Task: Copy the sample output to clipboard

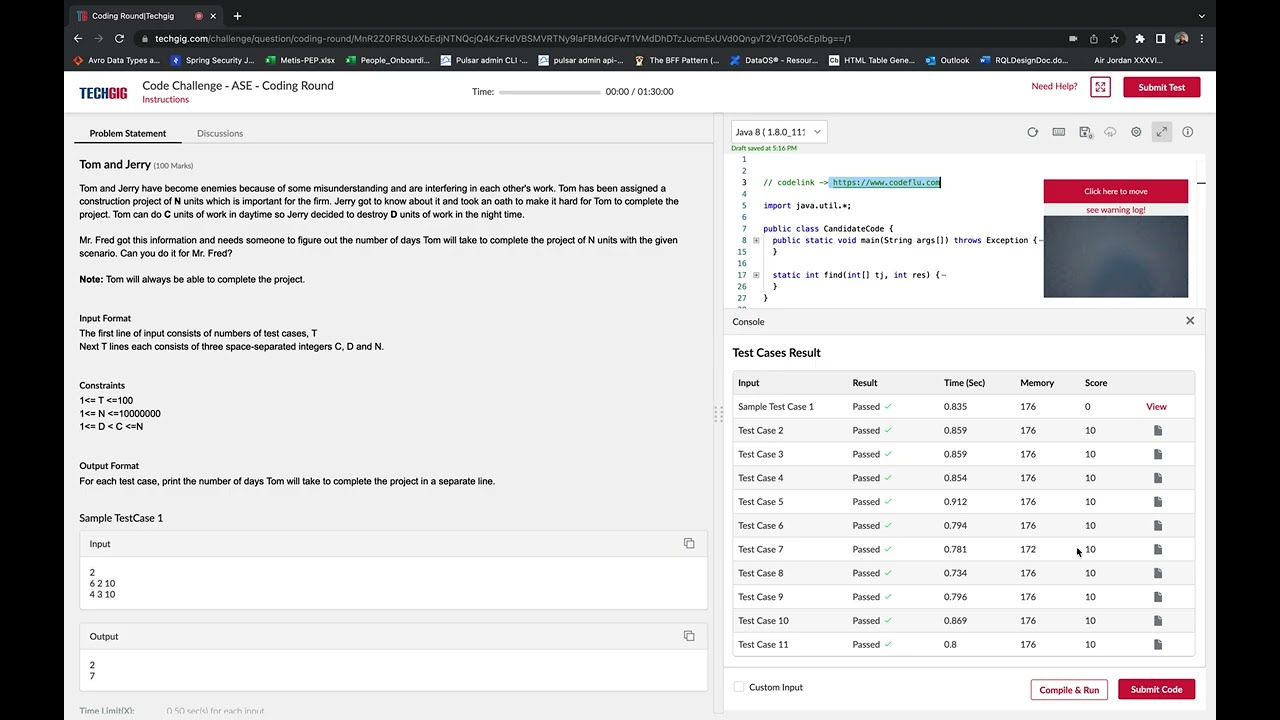Action: [x=689, y=636]
